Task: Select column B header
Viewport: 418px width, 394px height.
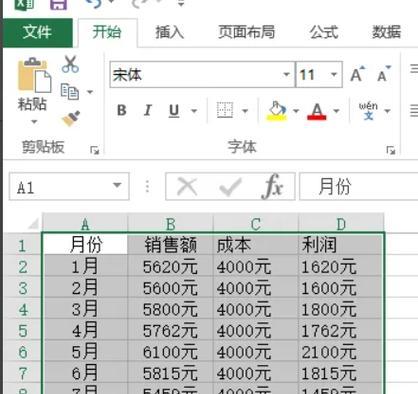Action: (170, 224)
